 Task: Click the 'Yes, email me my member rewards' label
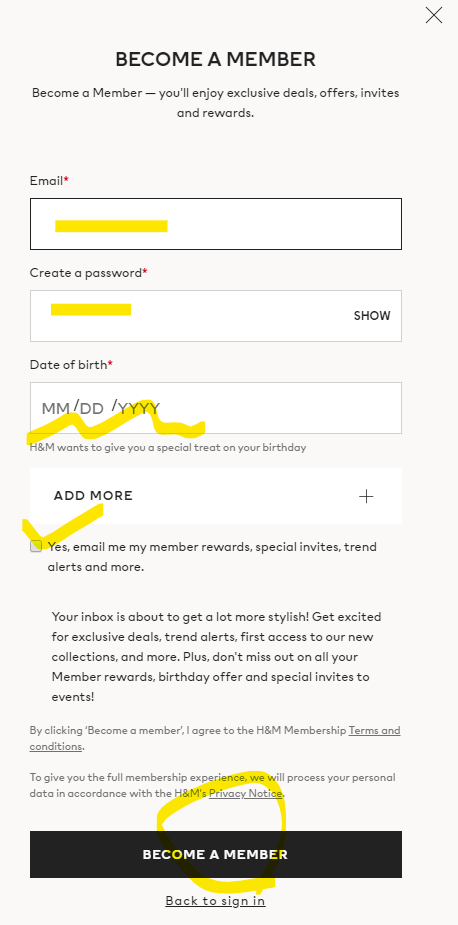(212, 557)
